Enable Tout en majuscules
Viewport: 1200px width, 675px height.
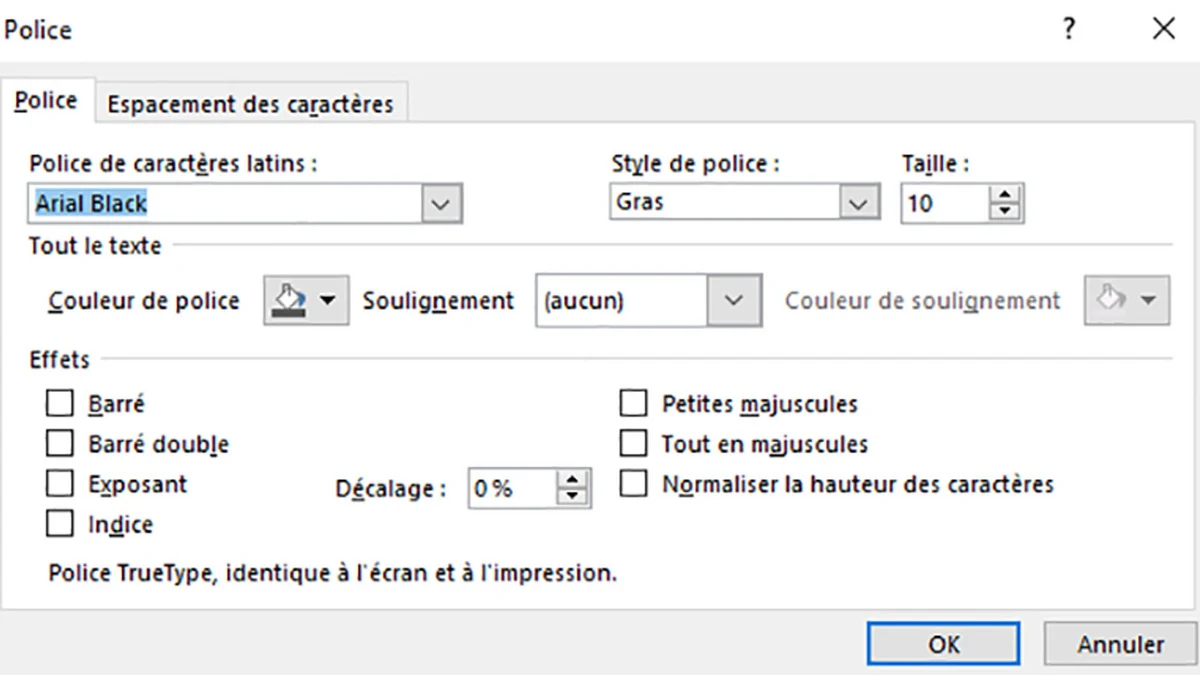pos(634,443)
